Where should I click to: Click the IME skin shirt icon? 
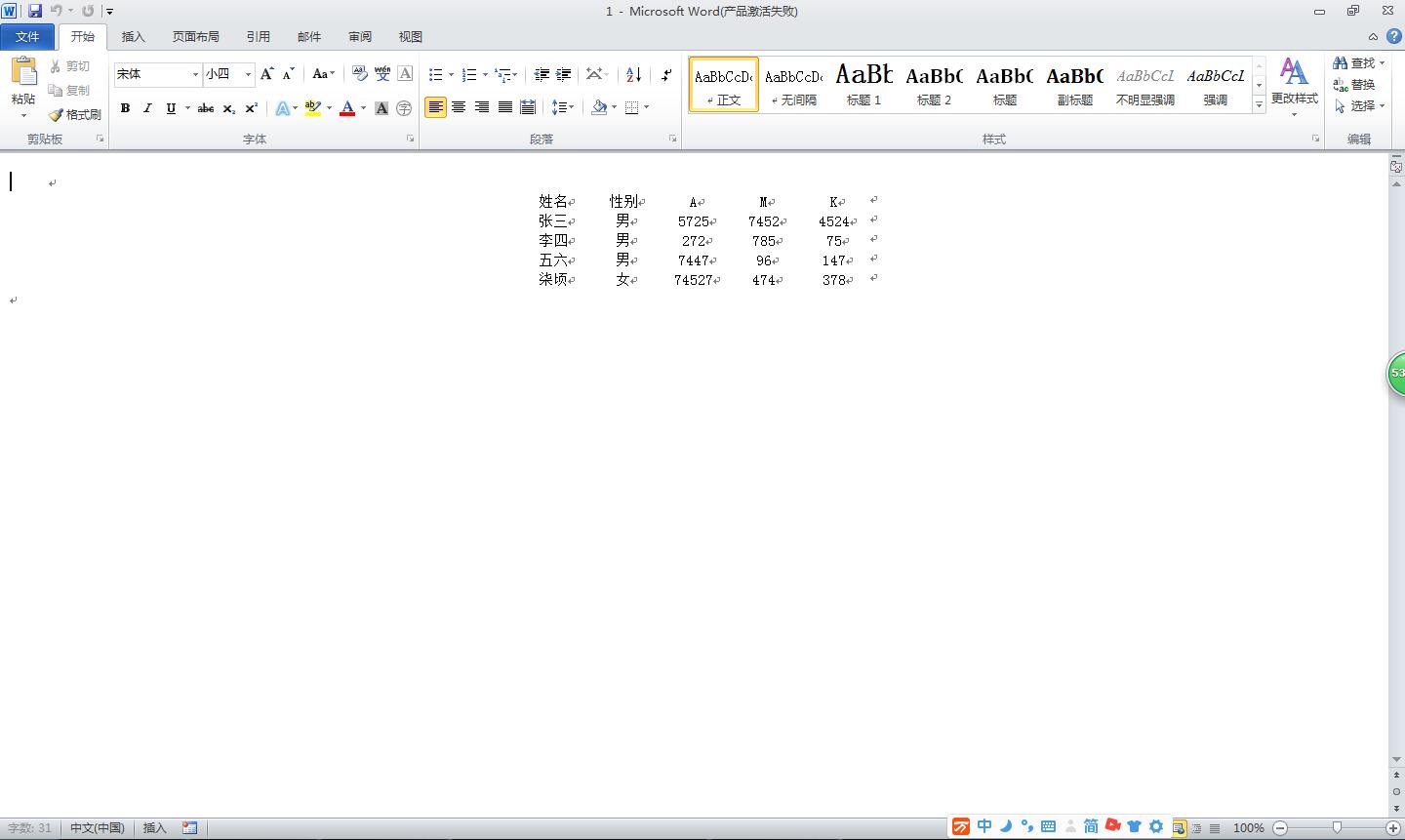click(x=1134, y=826)
